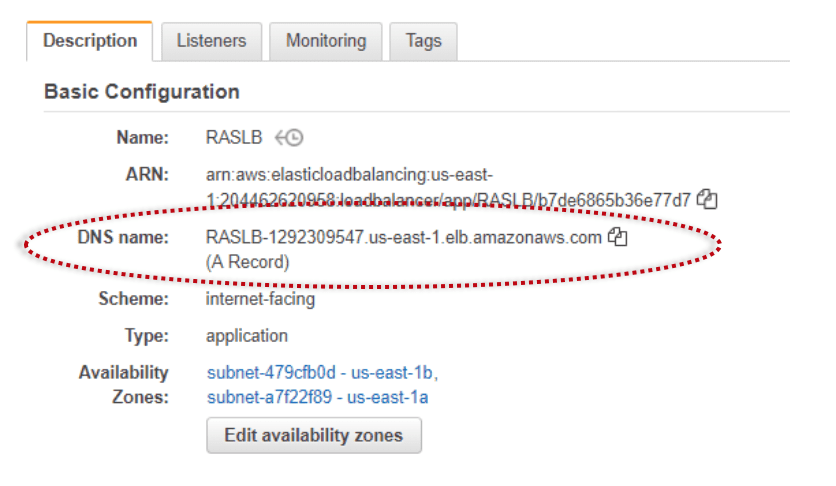Copy the DNS name using its clipboard icon
This screenshot has height=486, width=836.
(x=618, y=237)
